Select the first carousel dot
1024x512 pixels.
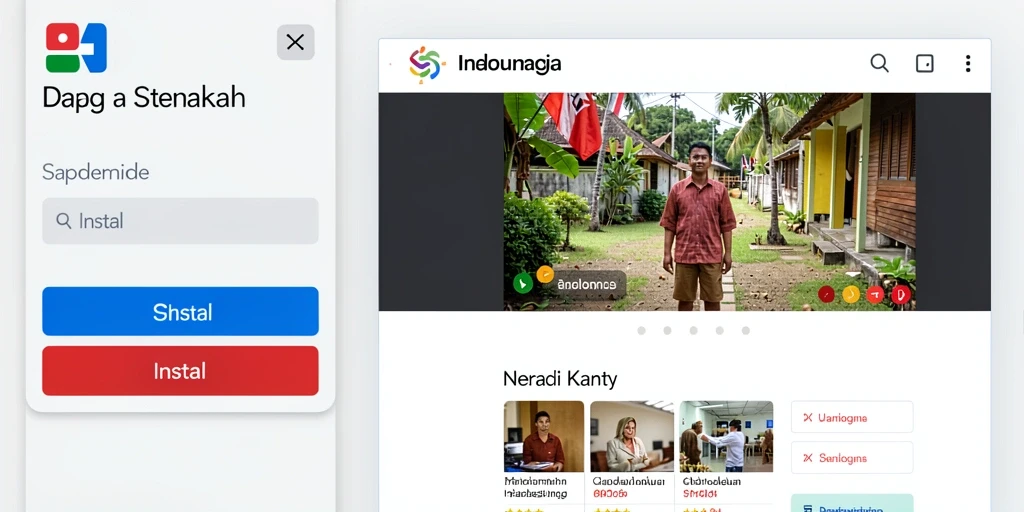tap(641, 331)
